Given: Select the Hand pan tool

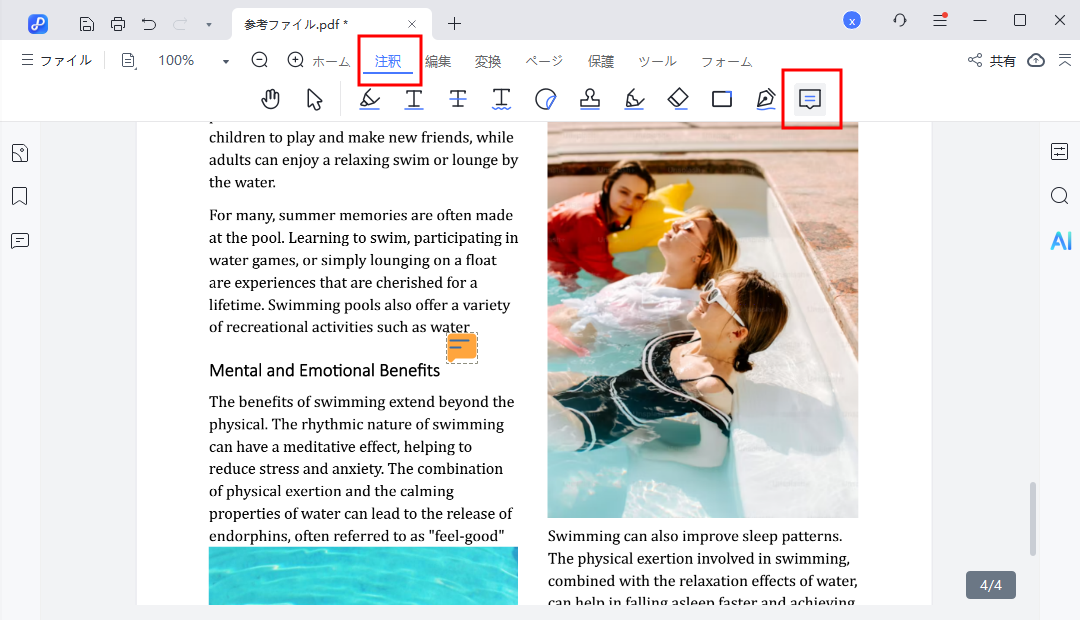Looking at the screenshot, I should 270,99.
